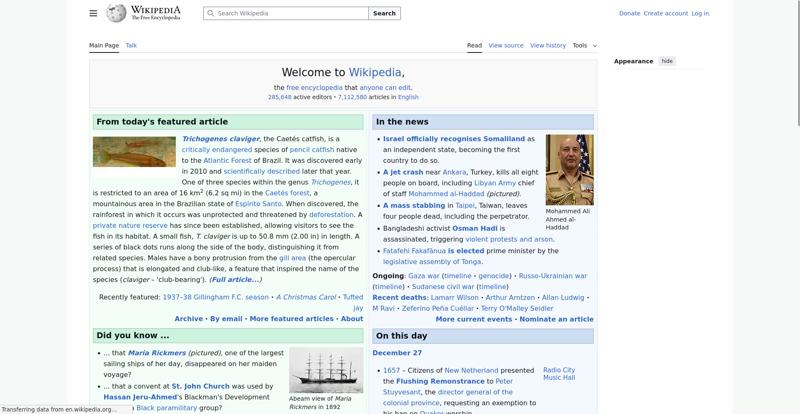This screenshot has height=414, width=800.
Task: Open the December 27 date link
Action: (x=397, y=353)
